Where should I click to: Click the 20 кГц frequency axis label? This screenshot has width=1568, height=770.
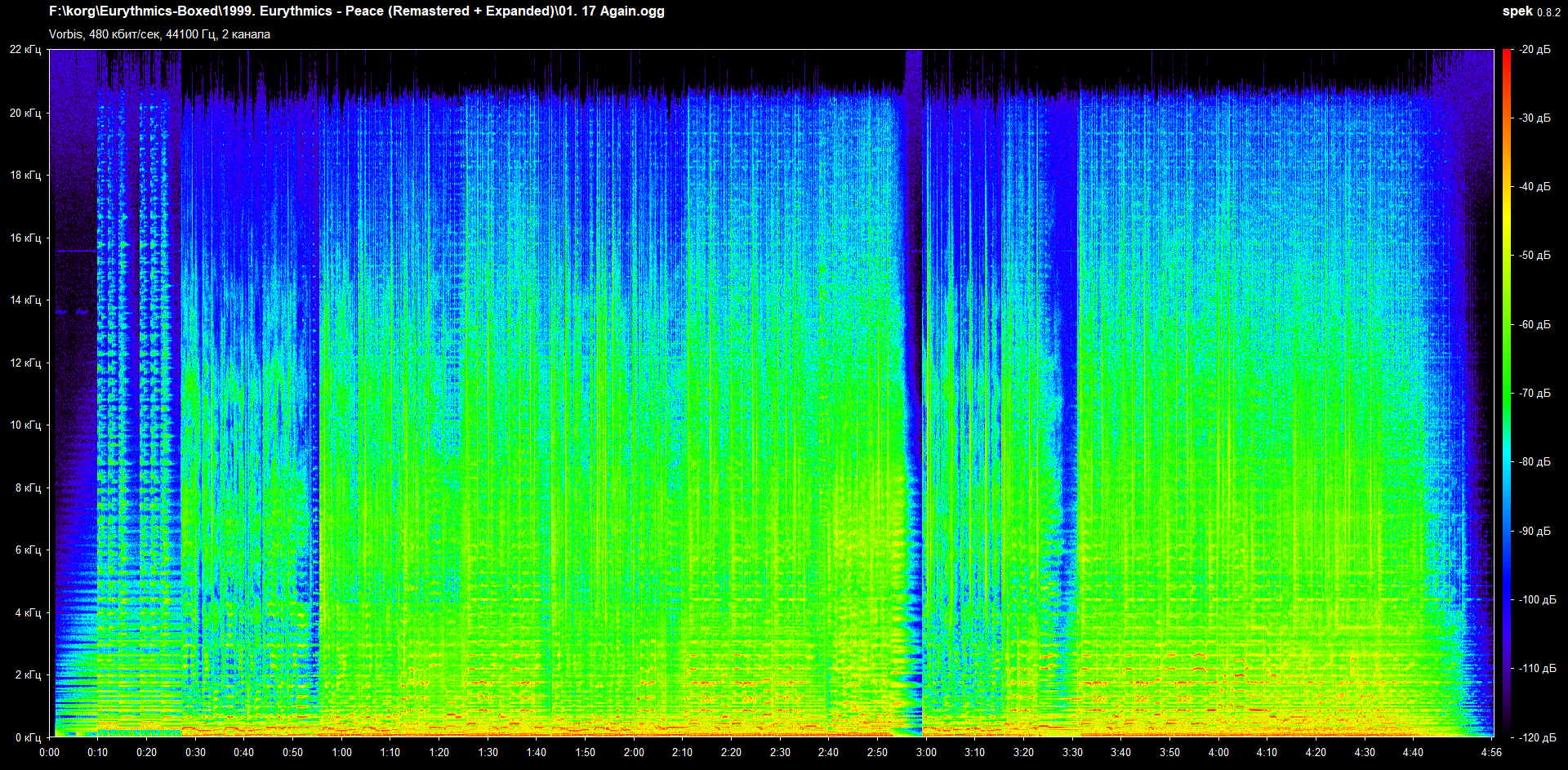pos(25,113)
